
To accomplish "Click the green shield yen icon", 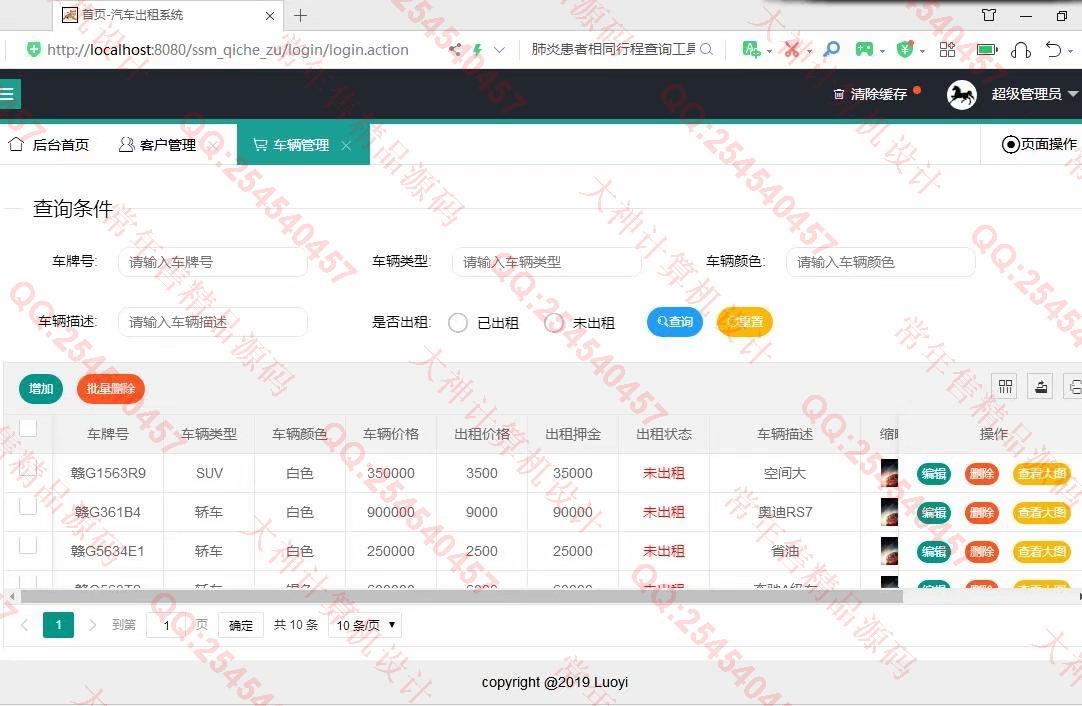I will [905, 49].
